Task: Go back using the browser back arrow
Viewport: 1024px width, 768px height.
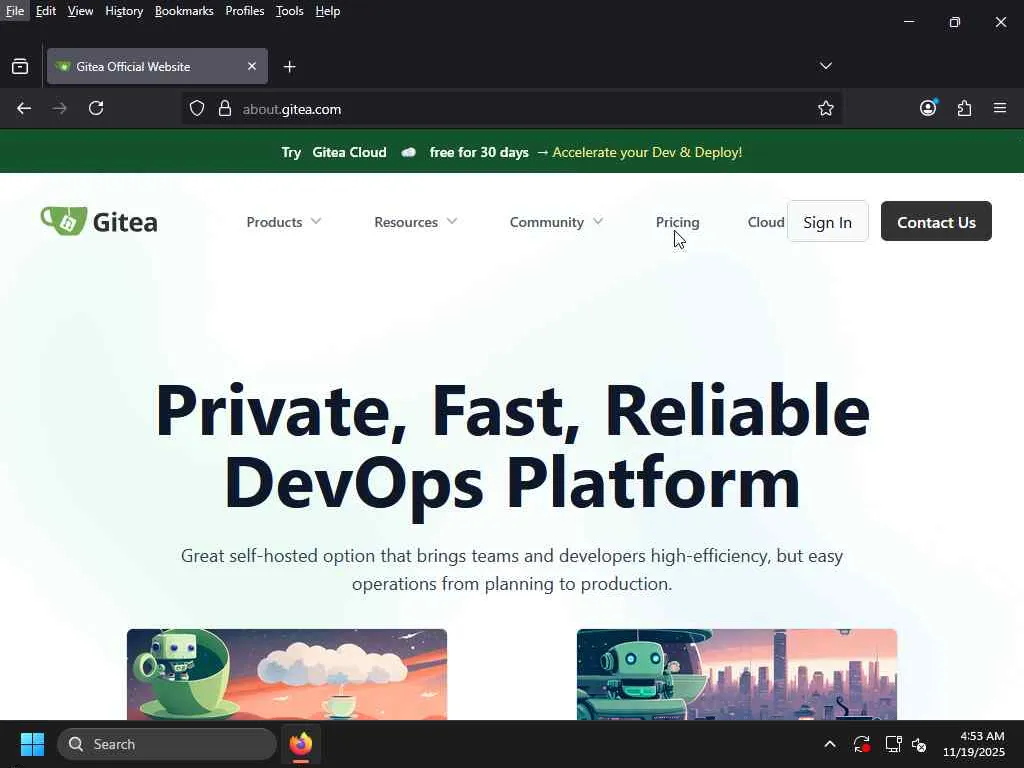Action: 24,108
